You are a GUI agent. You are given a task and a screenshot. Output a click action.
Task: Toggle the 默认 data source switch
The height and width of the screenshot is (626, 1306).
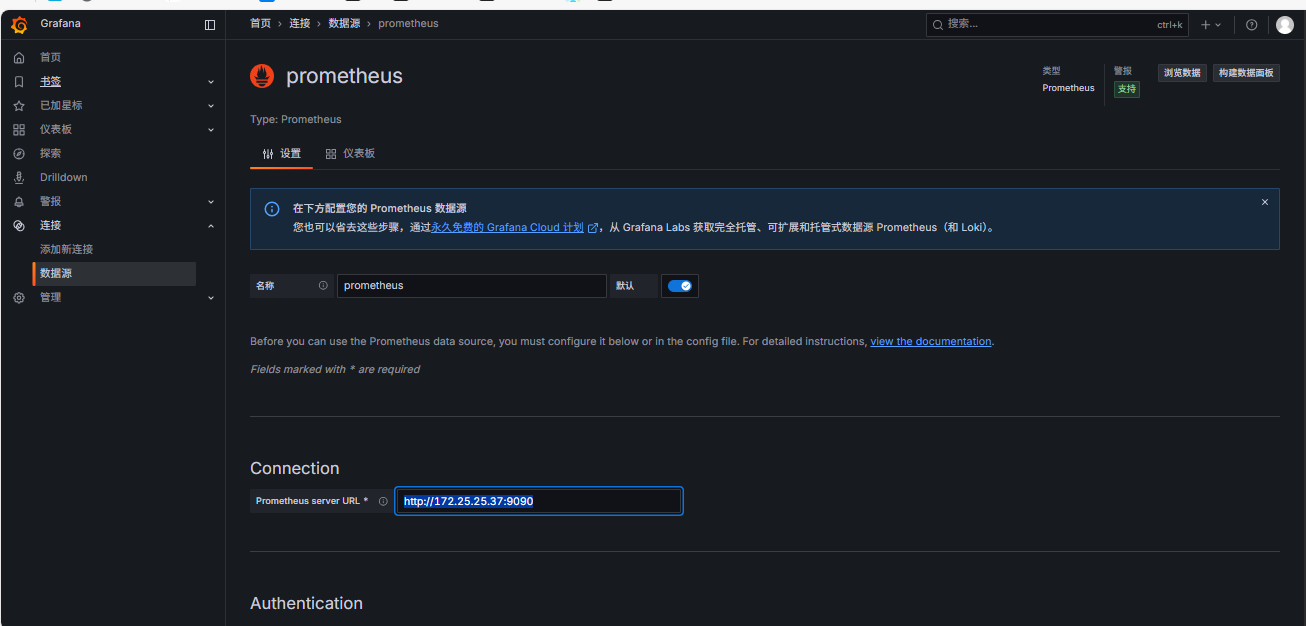(x=680, y=286)
